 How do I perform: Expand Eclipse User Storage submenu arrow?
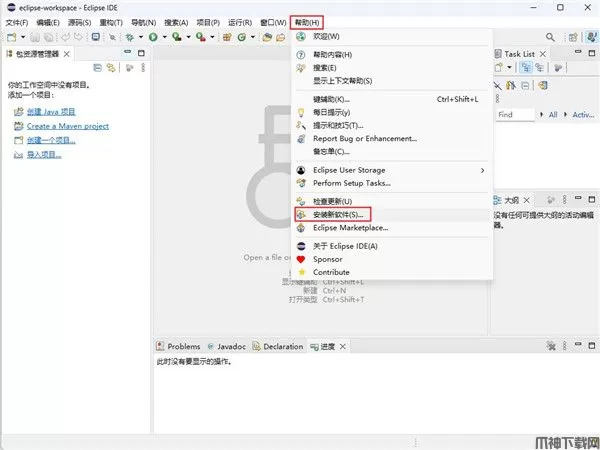pos(483,170)
